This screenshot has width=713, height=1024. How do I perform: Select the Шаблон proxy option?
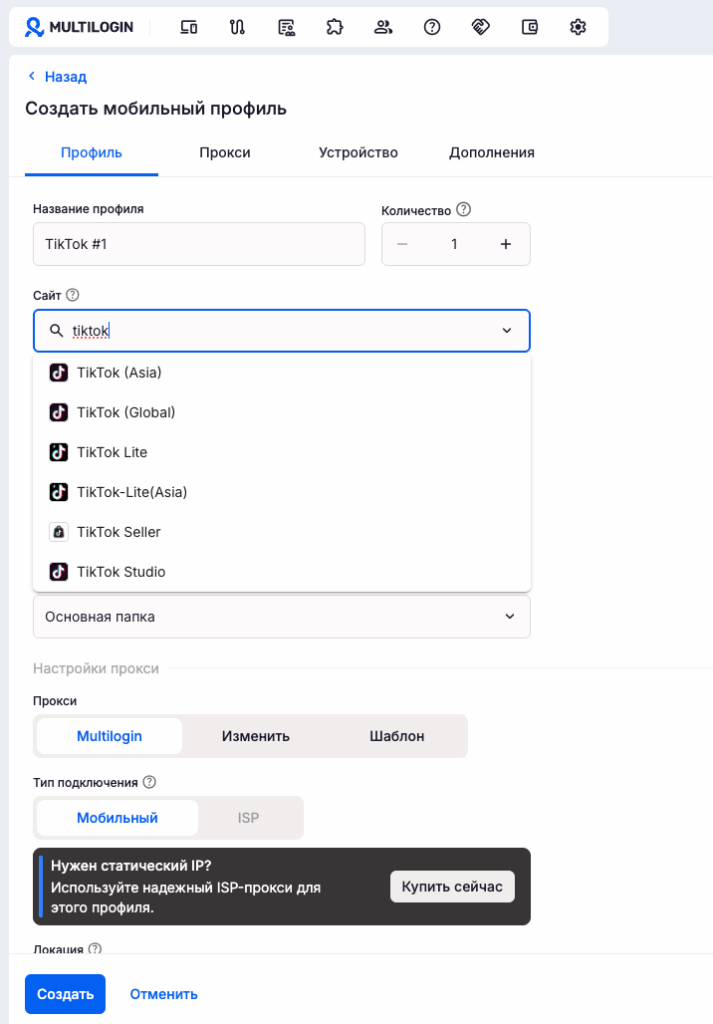pyautogui.click(x=397, y=736)
